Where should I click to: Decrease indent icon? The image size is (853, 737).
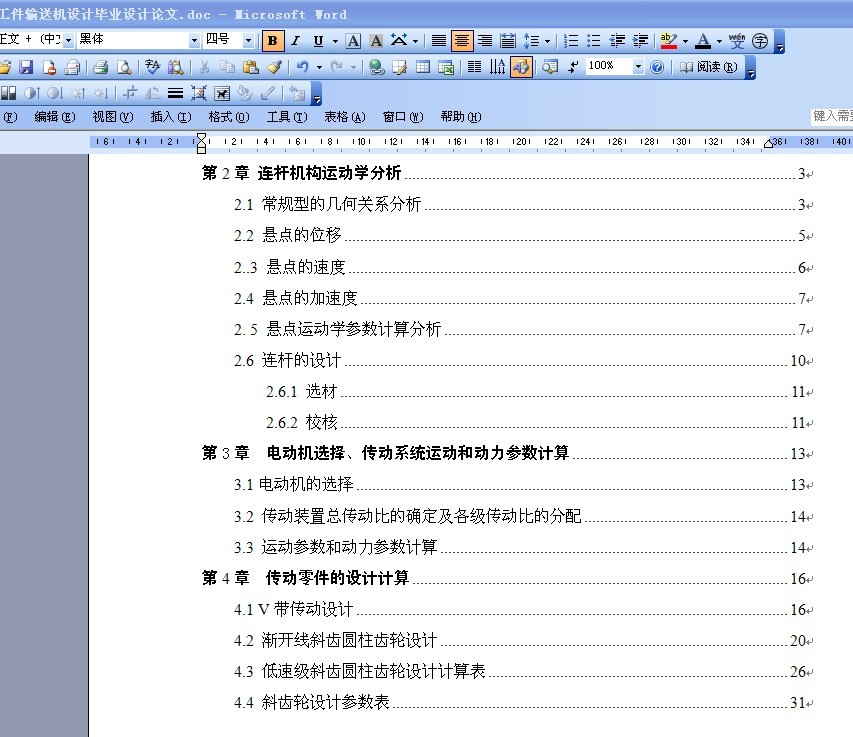point(617,41)
